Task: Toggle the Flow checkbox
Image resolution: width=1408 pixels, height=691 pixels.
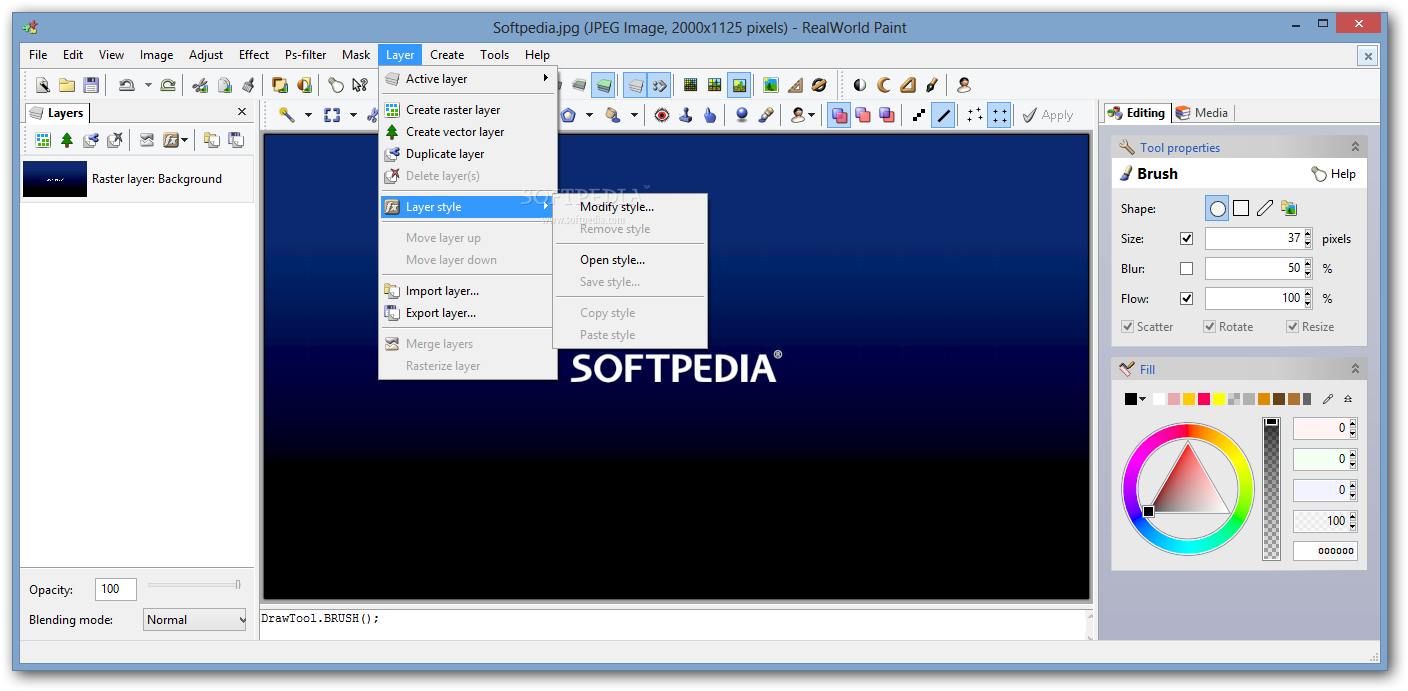Action: tap(1187, 299)
